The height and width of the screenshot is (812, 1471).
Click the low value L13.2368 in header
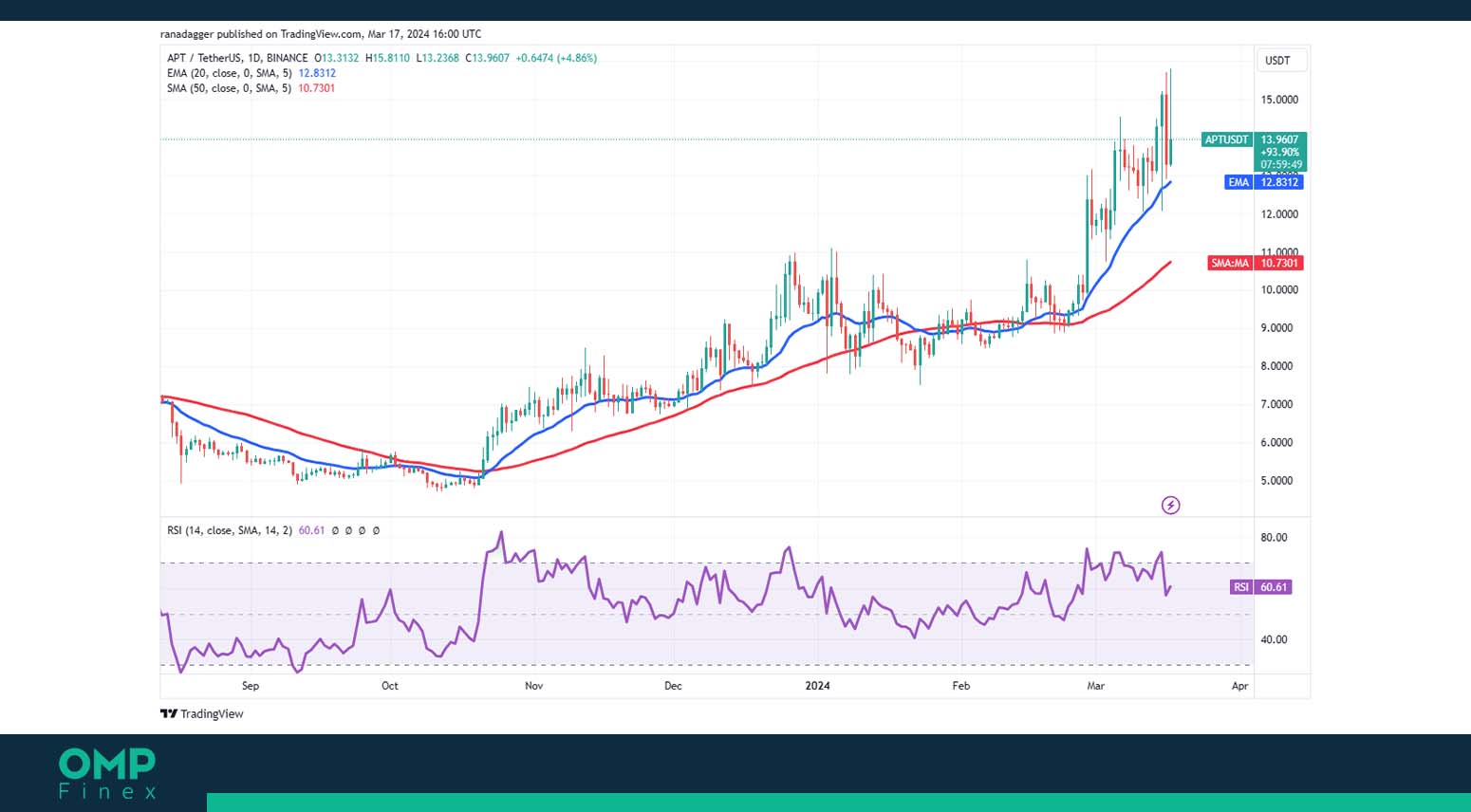pyautogui.click(x=438, y=58)
